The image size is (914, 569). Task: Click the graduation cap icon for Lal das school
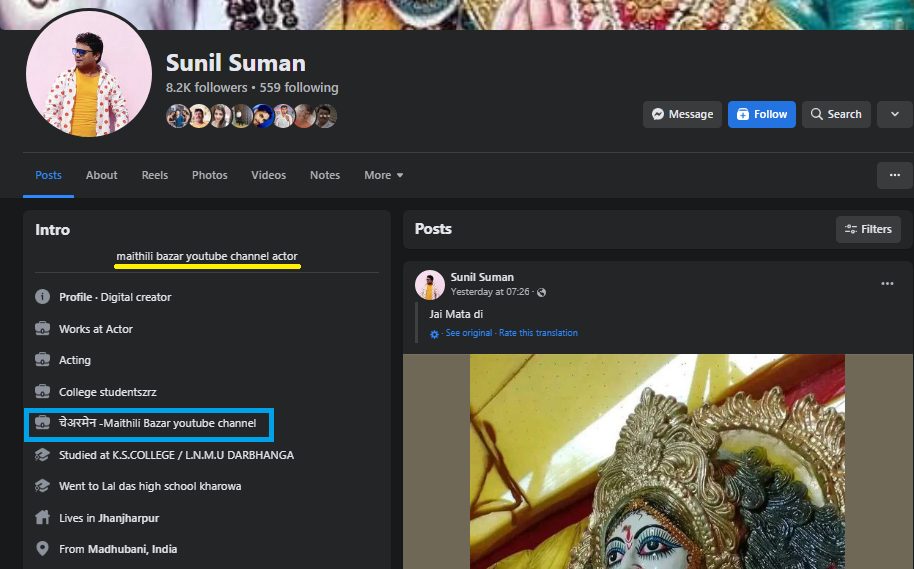pos(43,485)
